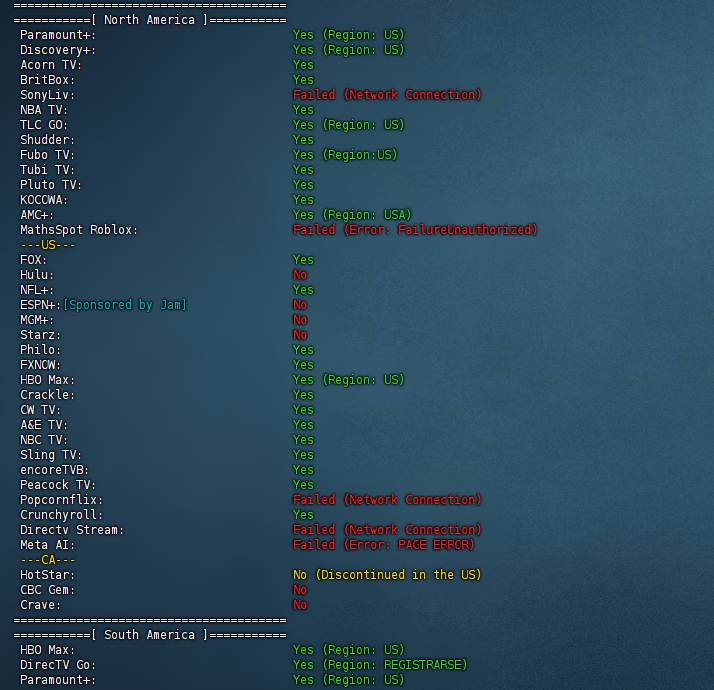Click the FailureUnauthorized error message
Viewport: 714px width, 690px height.
415,230
